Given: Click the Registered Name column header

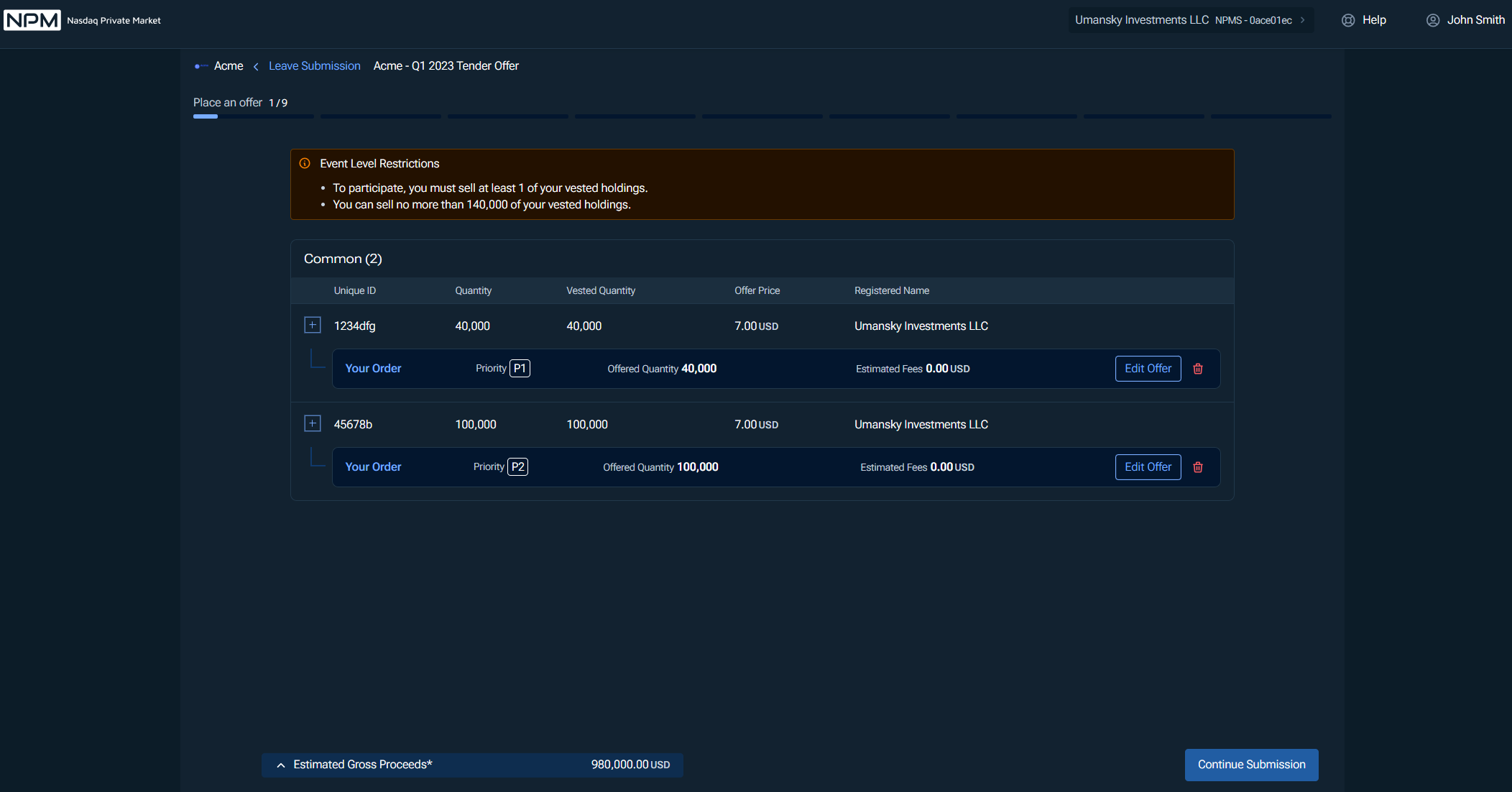Looking at the screenshot, I should 892,290.
